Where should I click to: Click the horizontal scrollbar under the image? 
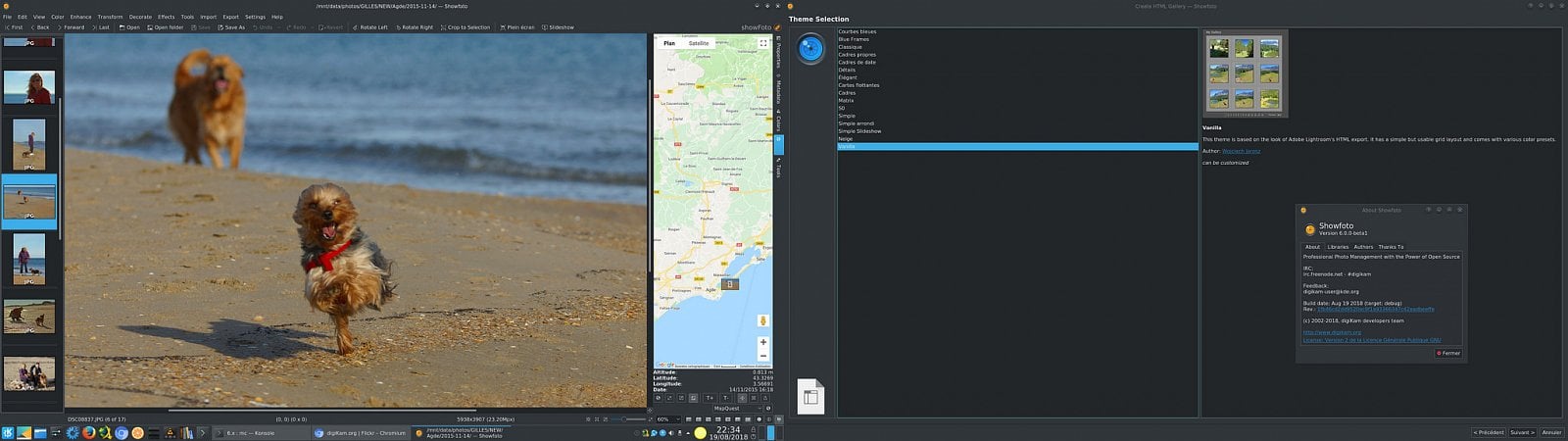pos(323,410)
